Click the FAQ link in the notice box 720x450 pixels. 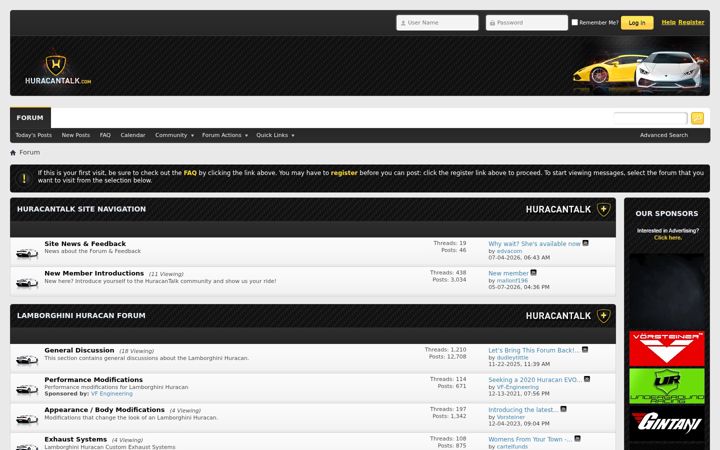click(x=190, y=173)
